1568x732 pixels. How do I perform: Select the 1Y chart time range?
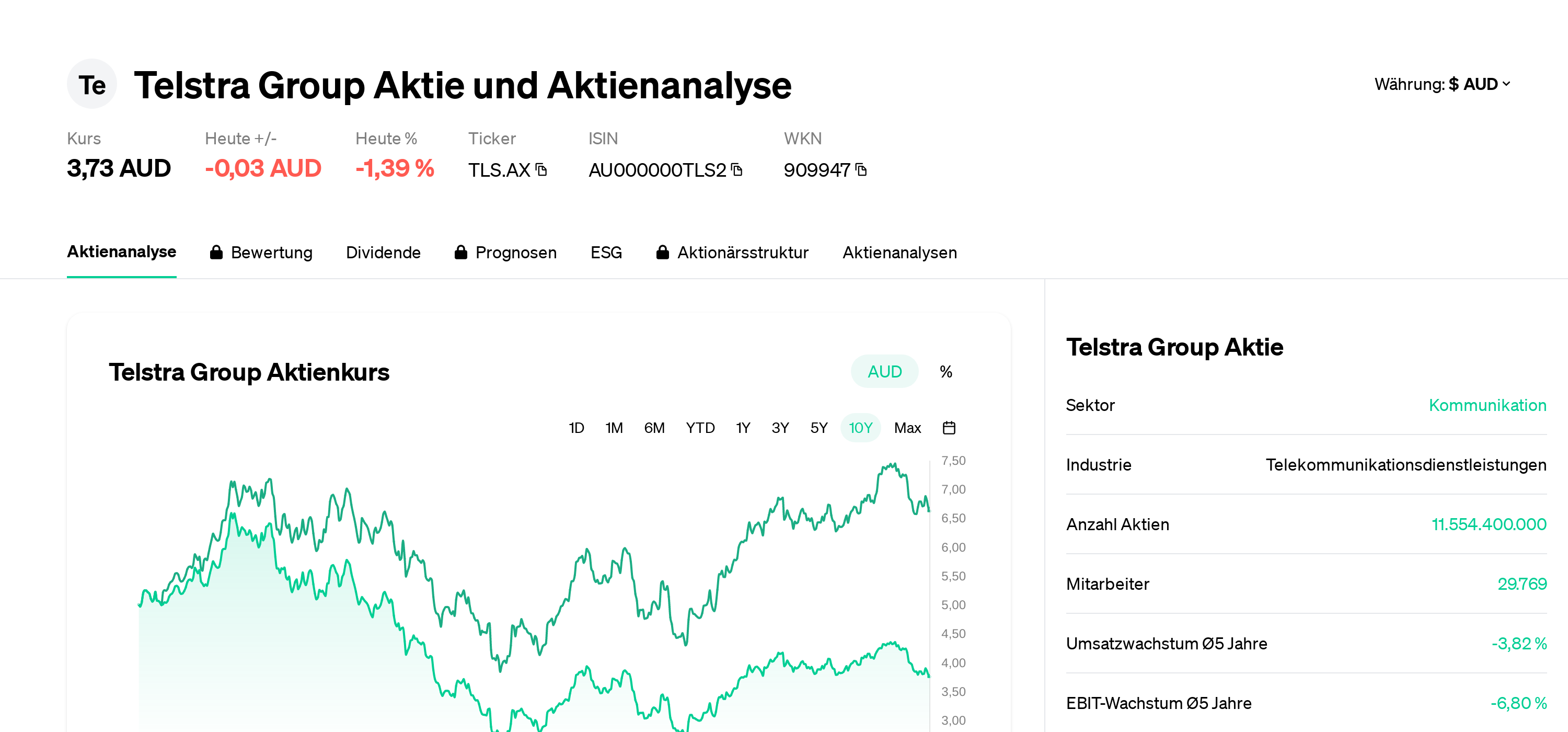(x=743, y=428)
